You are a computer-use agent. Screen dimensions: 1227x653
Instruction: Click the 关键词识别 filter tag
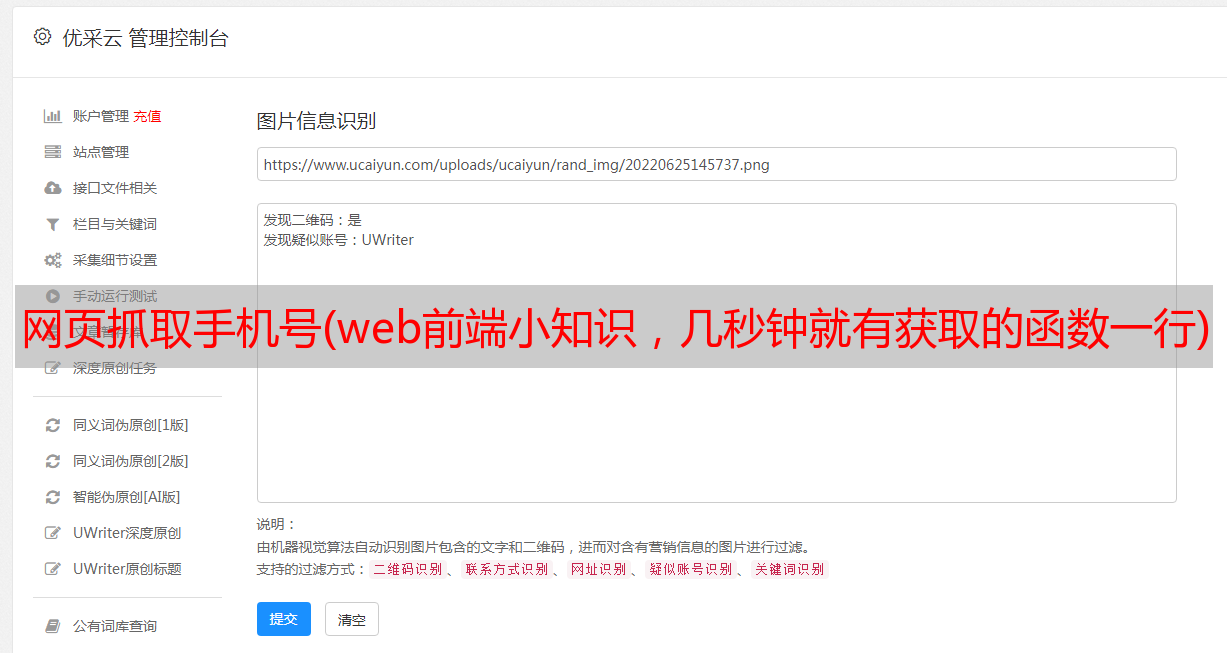[x=790, y=569]
